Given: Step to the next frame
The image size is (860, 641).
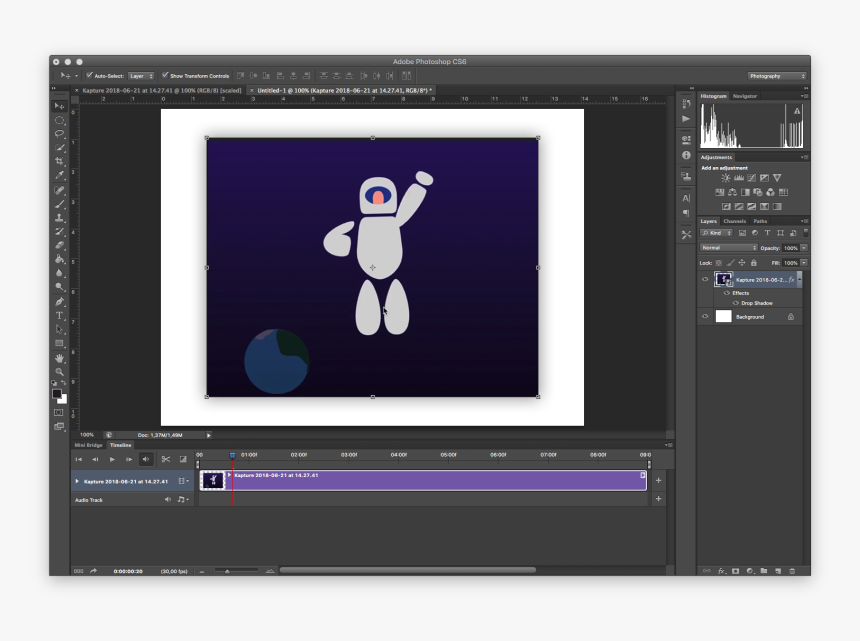Looking at the screenshot, I should click(129, 460).
